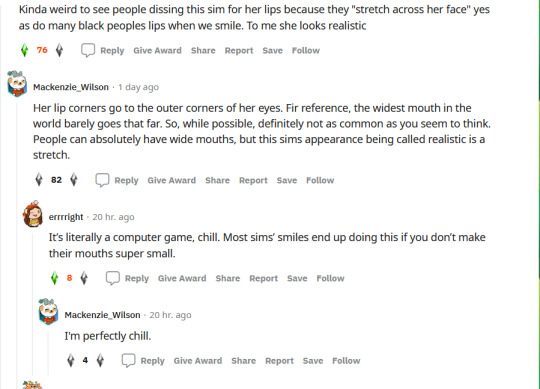This screenshot has width=540, height=389.
Task: Collapse thread line under Mackenzie_Wilson's first comment
Action: click(17, 241)
